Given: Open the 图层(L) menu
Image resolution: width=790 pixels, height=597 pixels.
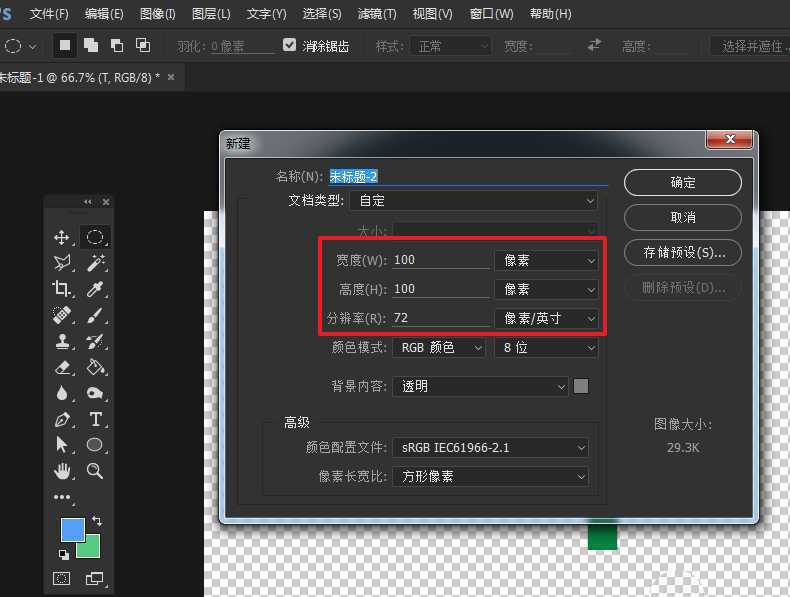Looking at the screenshot, I should click(x=210, y=14).
